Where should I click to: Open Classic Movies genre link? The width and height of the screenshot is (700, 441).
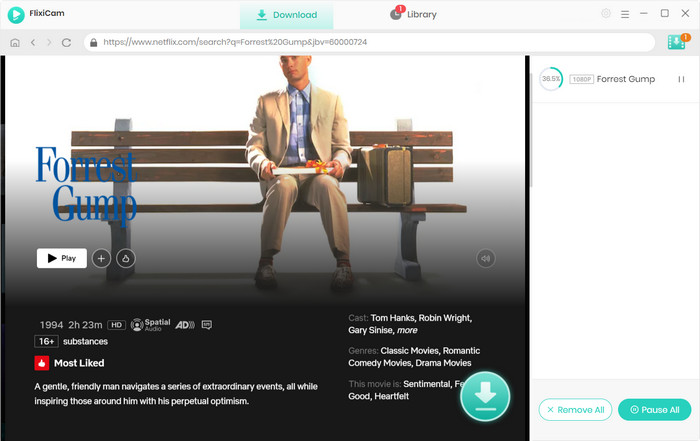(409, 350)
